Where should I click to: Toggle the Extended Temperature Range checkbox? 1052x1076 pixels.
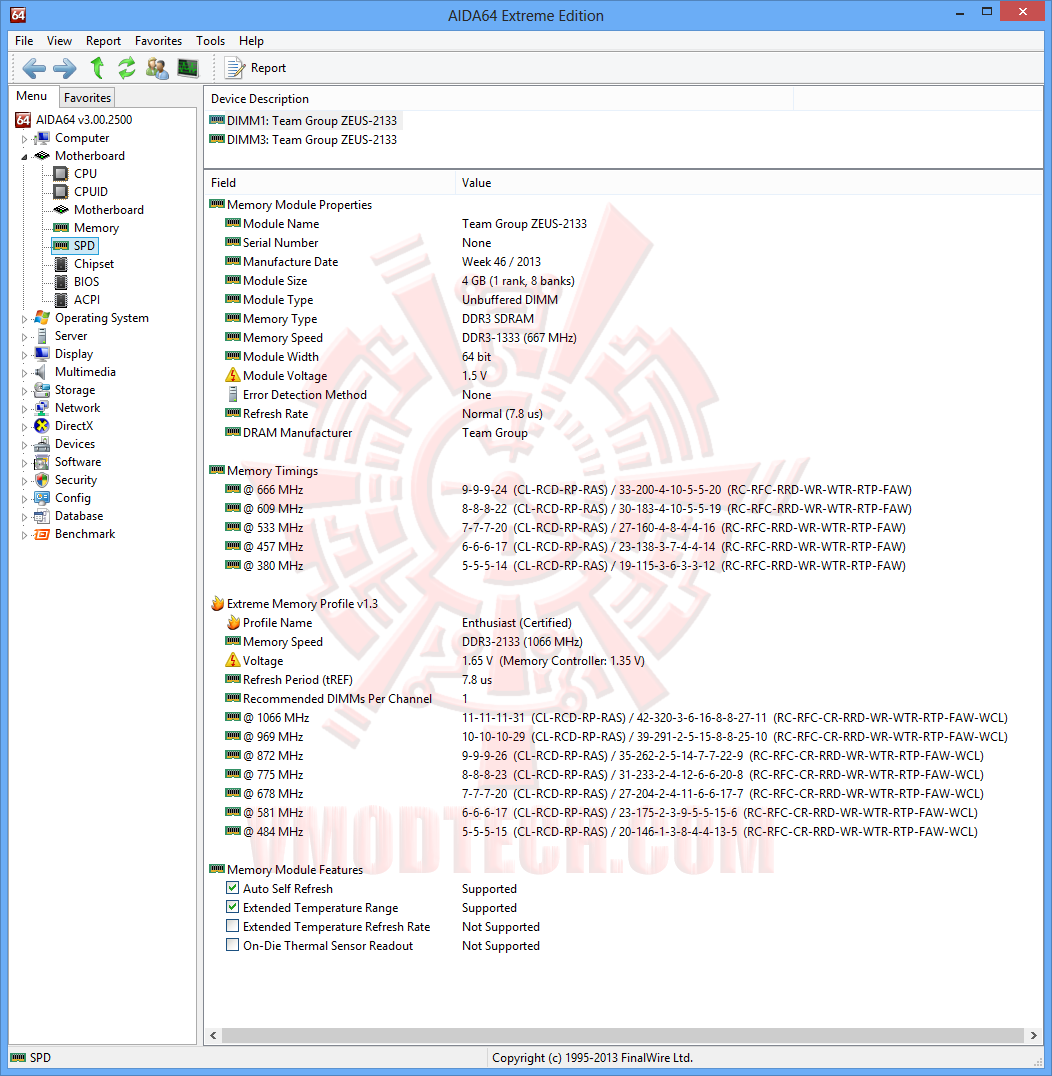[x=233, y=907]
